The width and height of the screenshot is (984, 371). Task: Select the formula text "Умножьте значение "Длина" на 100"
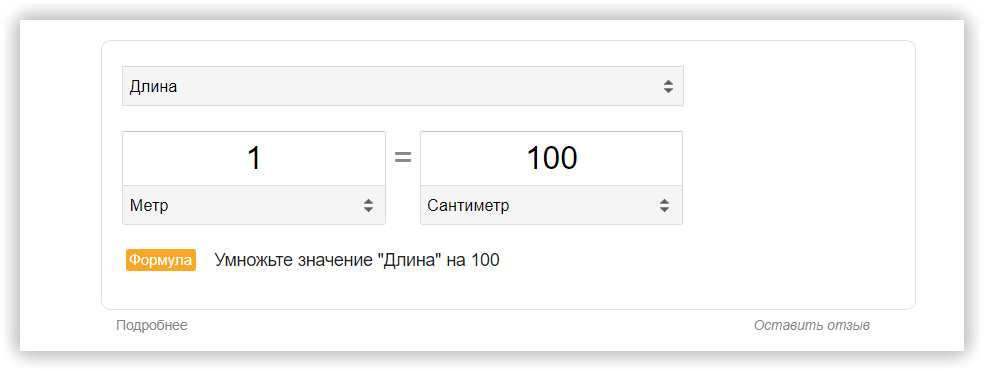tap(357, 260)
